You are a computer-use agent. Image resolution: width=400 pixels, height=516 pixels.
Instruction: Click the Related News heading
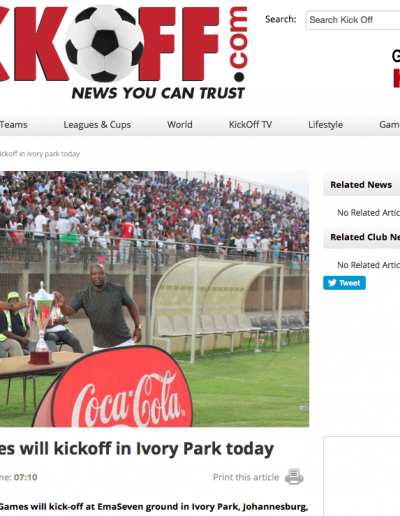[361, 185]
